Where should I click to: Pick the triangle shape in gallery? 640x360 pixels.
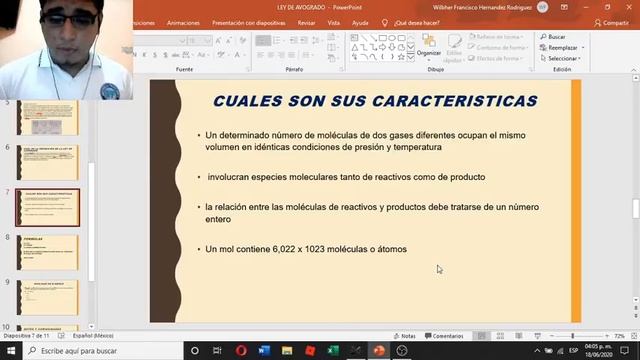click(354, 48)
